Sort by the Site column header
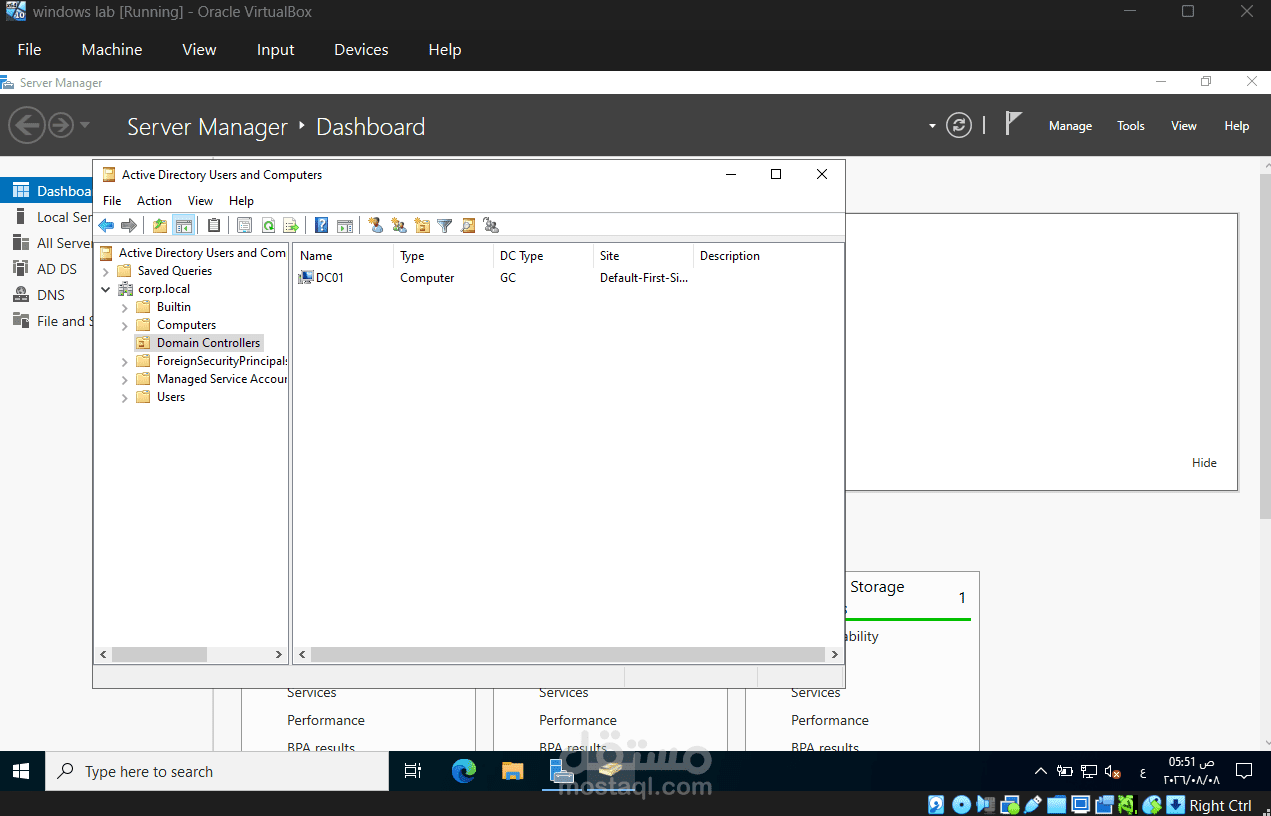Screen dimensions: 1271x816 [x=643, y=256]
